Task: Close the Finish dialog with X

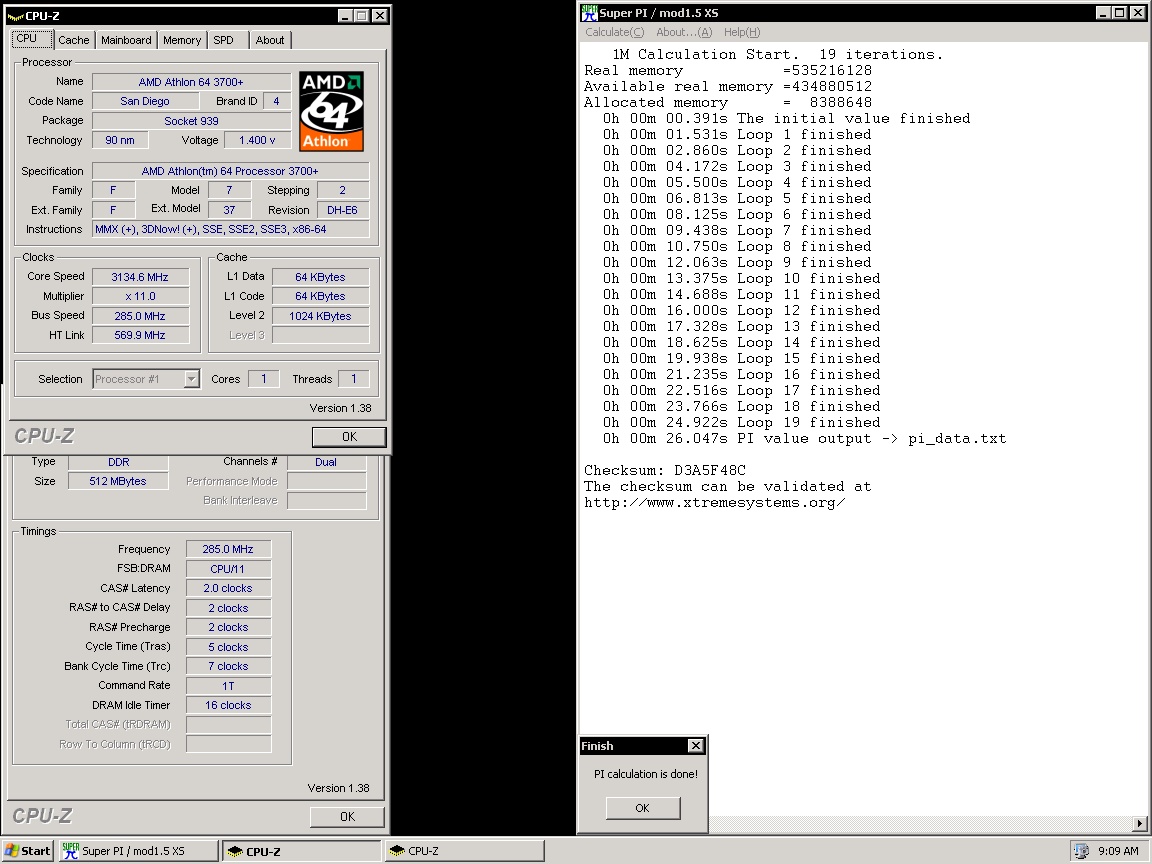Action: pos(695,746)
